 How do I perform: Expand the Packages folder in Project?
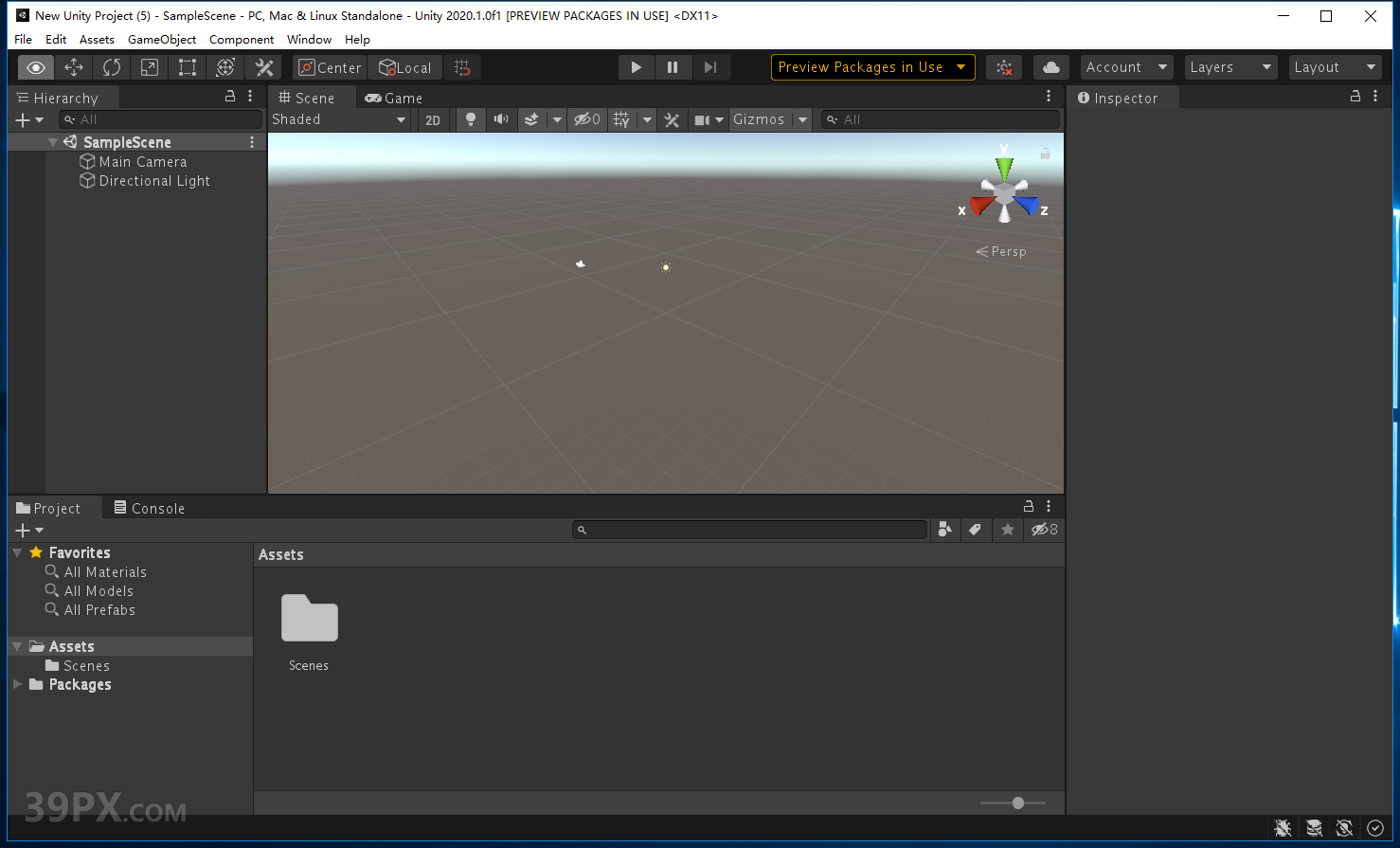(17, 684)
